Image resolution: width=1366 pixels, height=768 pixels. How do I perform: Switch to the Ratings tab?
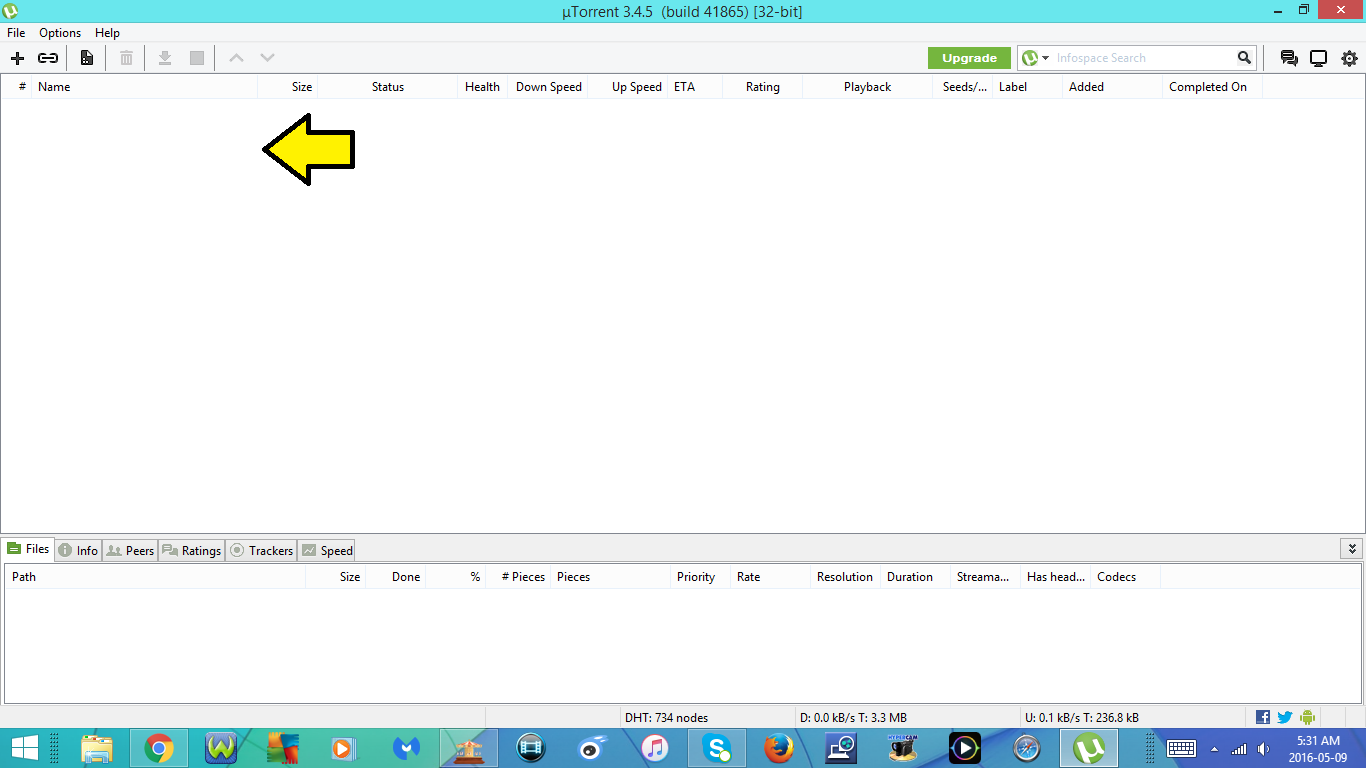(x=191, y=550)
